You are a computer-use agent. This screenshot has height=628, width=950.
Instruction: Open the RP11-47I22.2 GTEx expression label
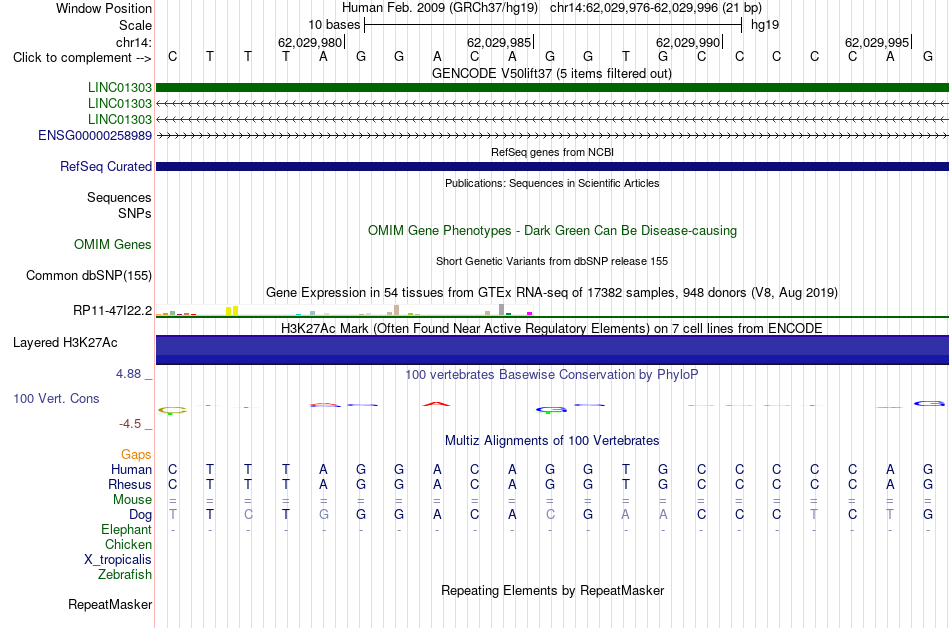(113, 311)
